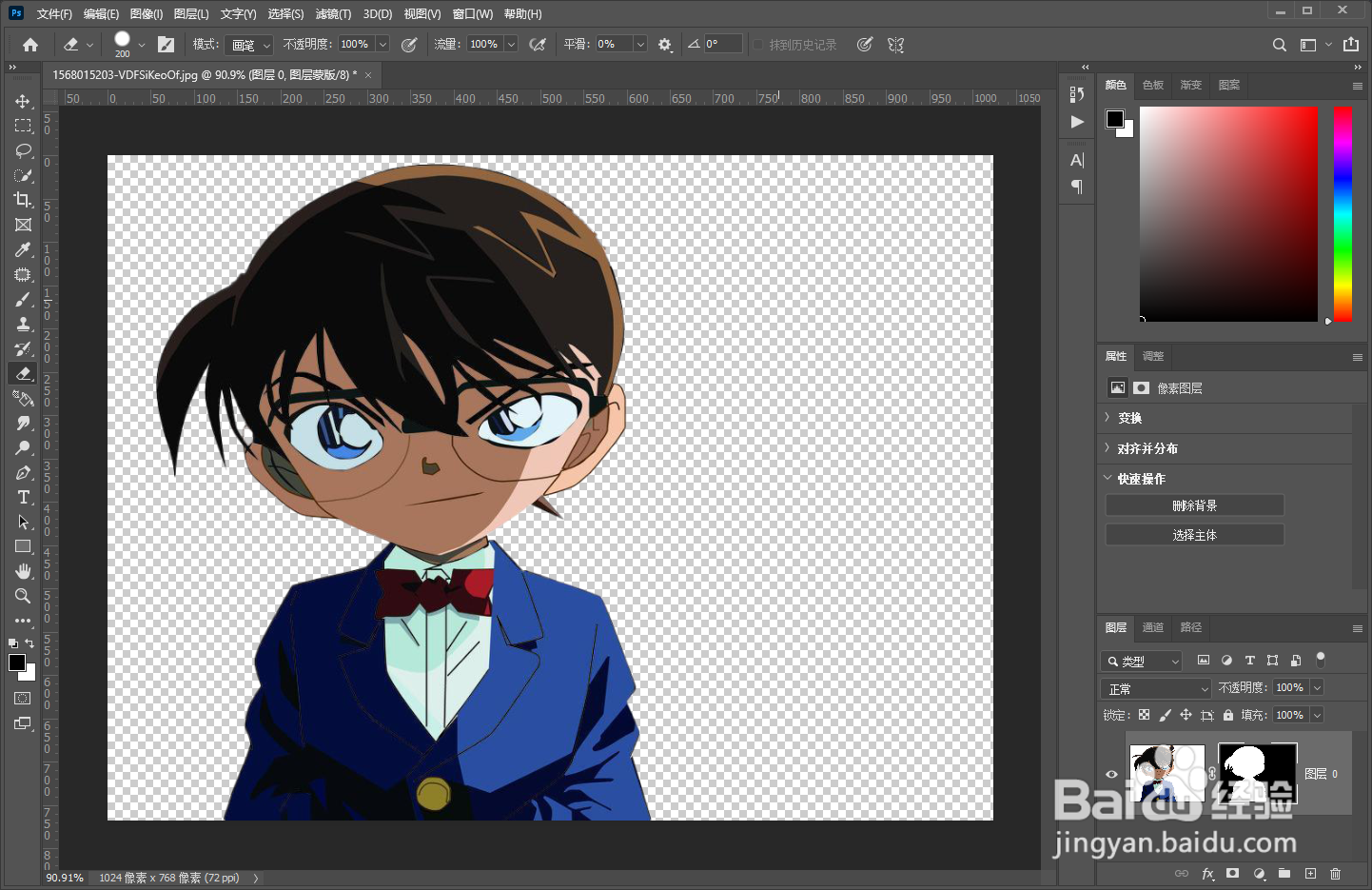This screenshot has height=890, width=1372.
Task: Open the 渐变 tab
Action: click(x=1191, y=85)
